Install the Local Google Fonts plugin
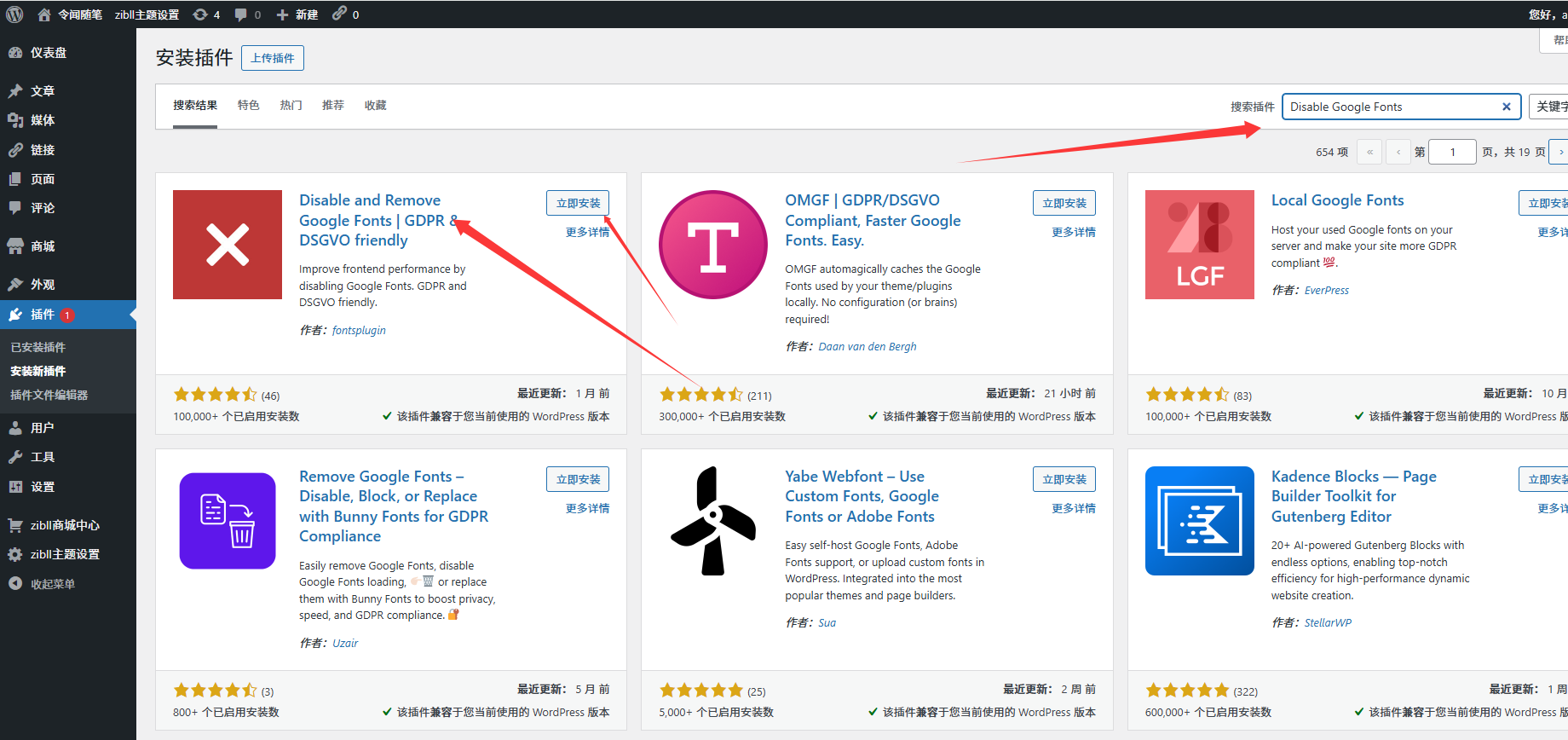The width and height of the screenshot is (1568, 740). click(x=1543, y=203)
